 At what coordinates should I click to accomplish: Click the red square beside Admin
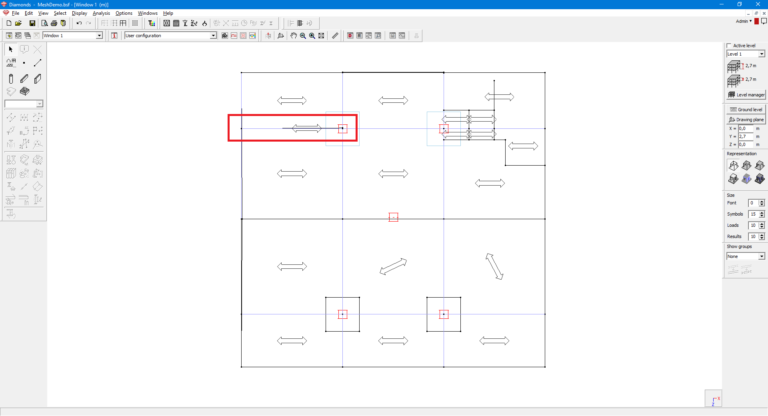tap(757, 22)
